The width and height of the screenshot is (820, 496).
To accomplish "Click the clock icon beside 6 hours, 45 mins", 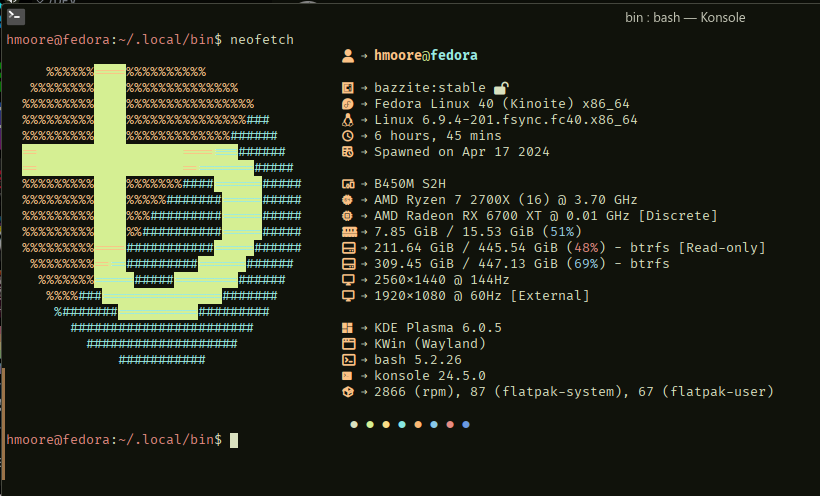I will point(348,136).
